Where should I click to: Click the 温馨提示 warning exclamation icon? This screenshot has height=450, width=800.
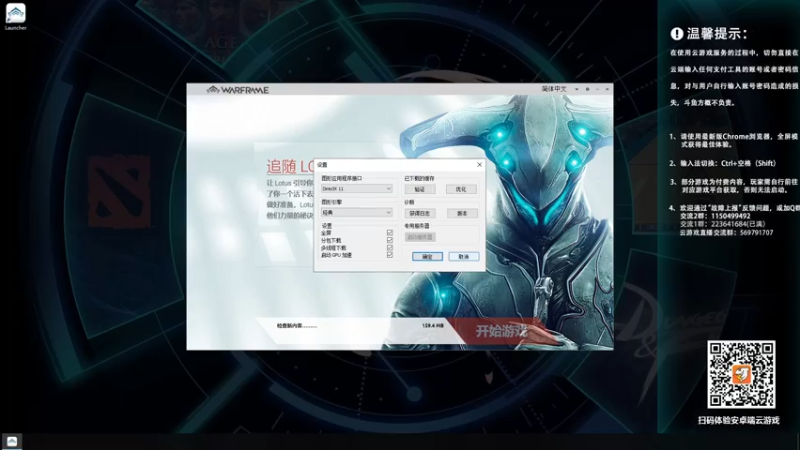pos(677,34)
